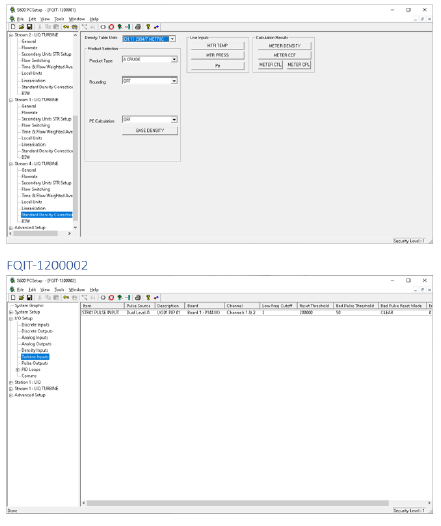Screen dimensions: 441x526
Task: Click the MTR TEMP button
Action: click(217, 46)
